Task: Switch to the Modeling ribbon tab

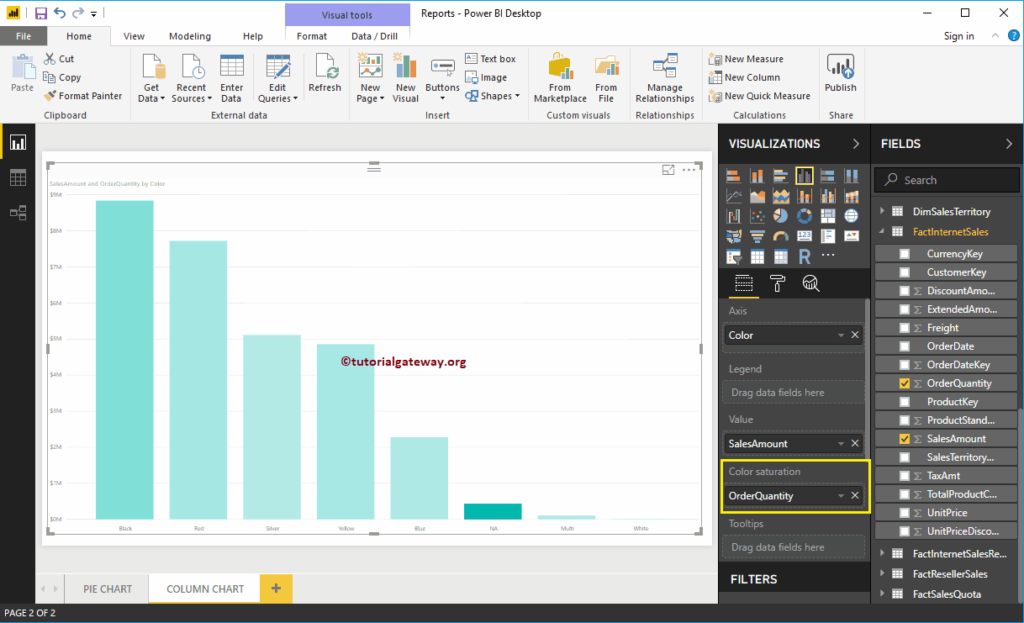Action: [190, 36]
